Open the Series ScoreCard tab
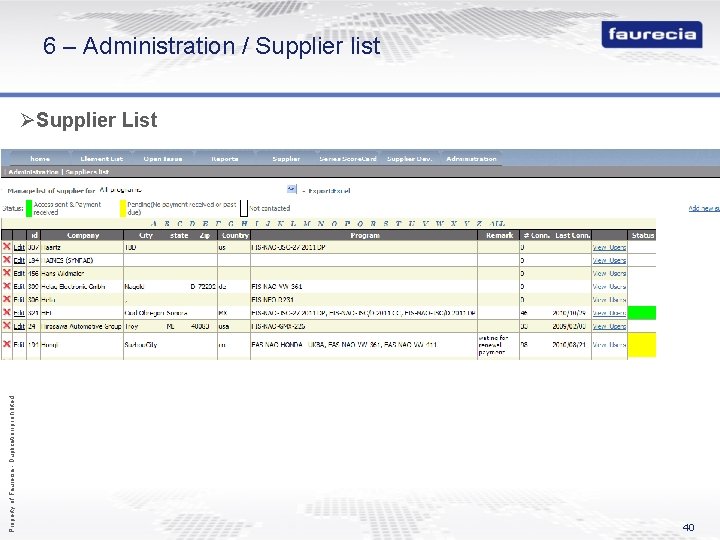 click(348, 158)
